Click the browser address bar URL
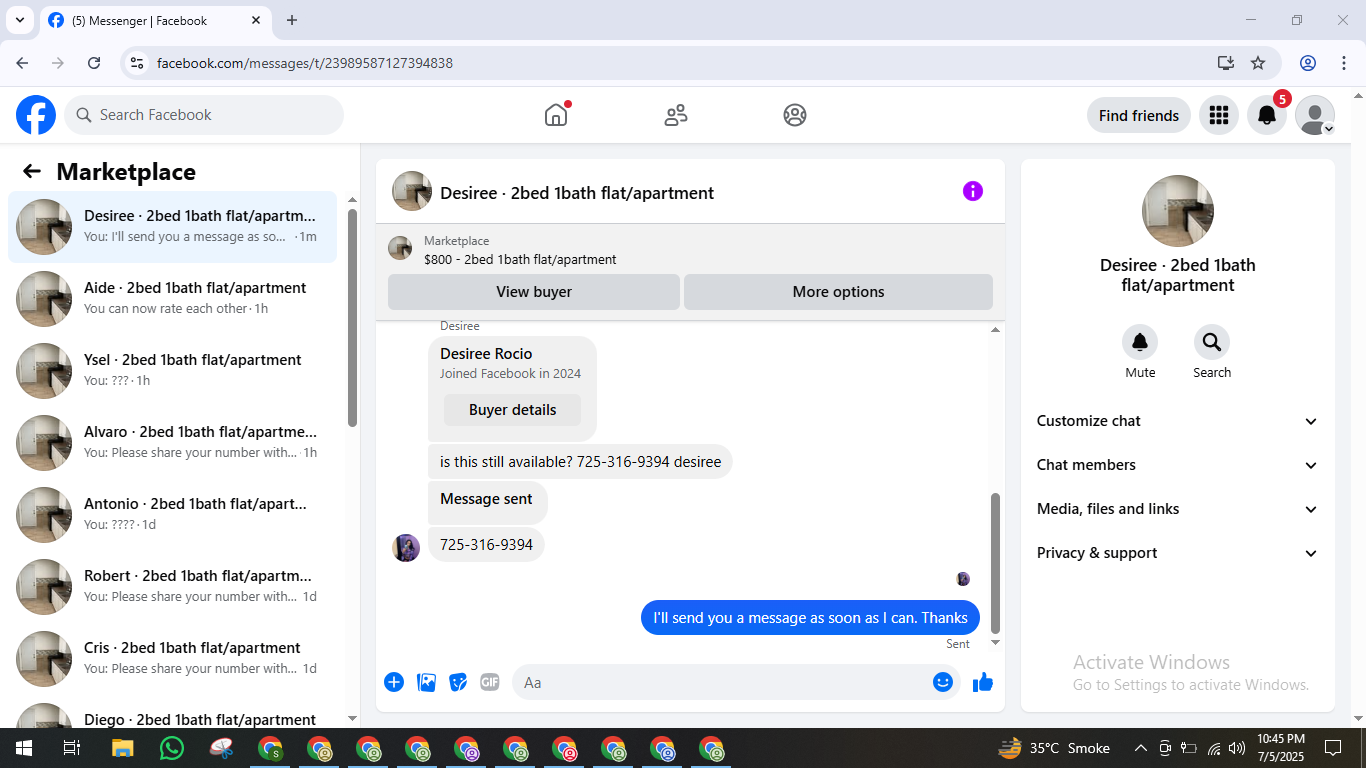The height and width of the screenshot is (768, 1366). 305,63
